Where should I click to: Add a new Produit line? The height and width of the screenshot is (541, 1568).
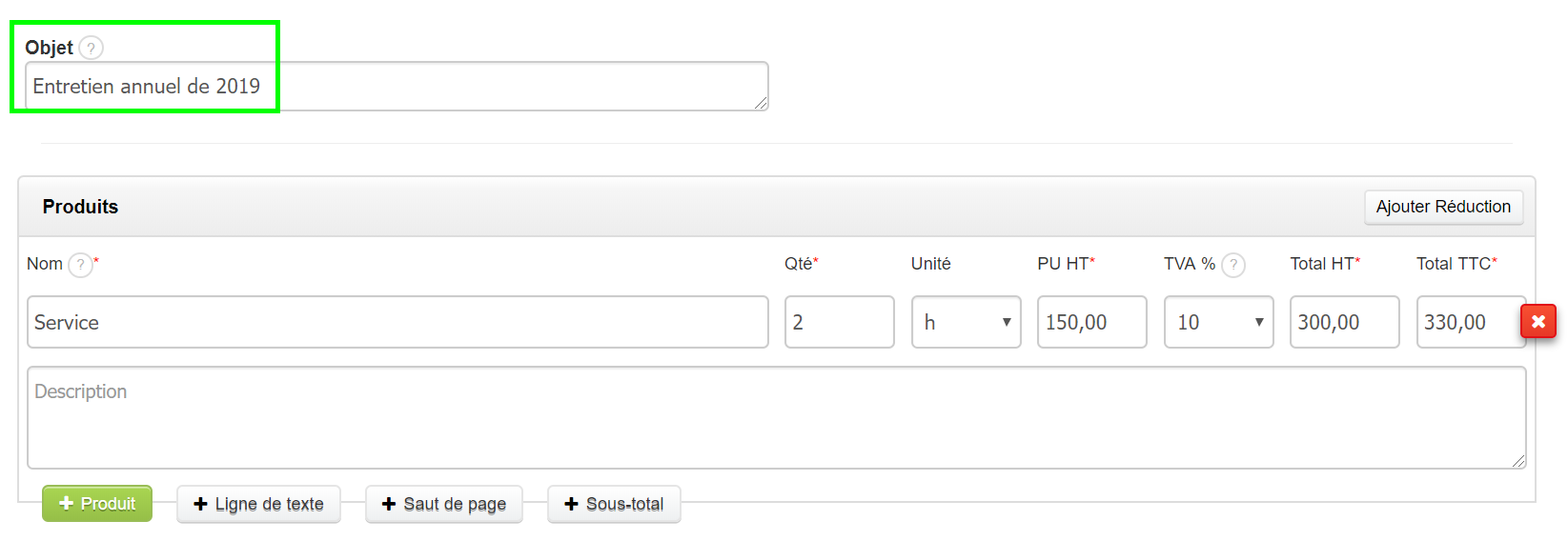[x=97, y=504]
